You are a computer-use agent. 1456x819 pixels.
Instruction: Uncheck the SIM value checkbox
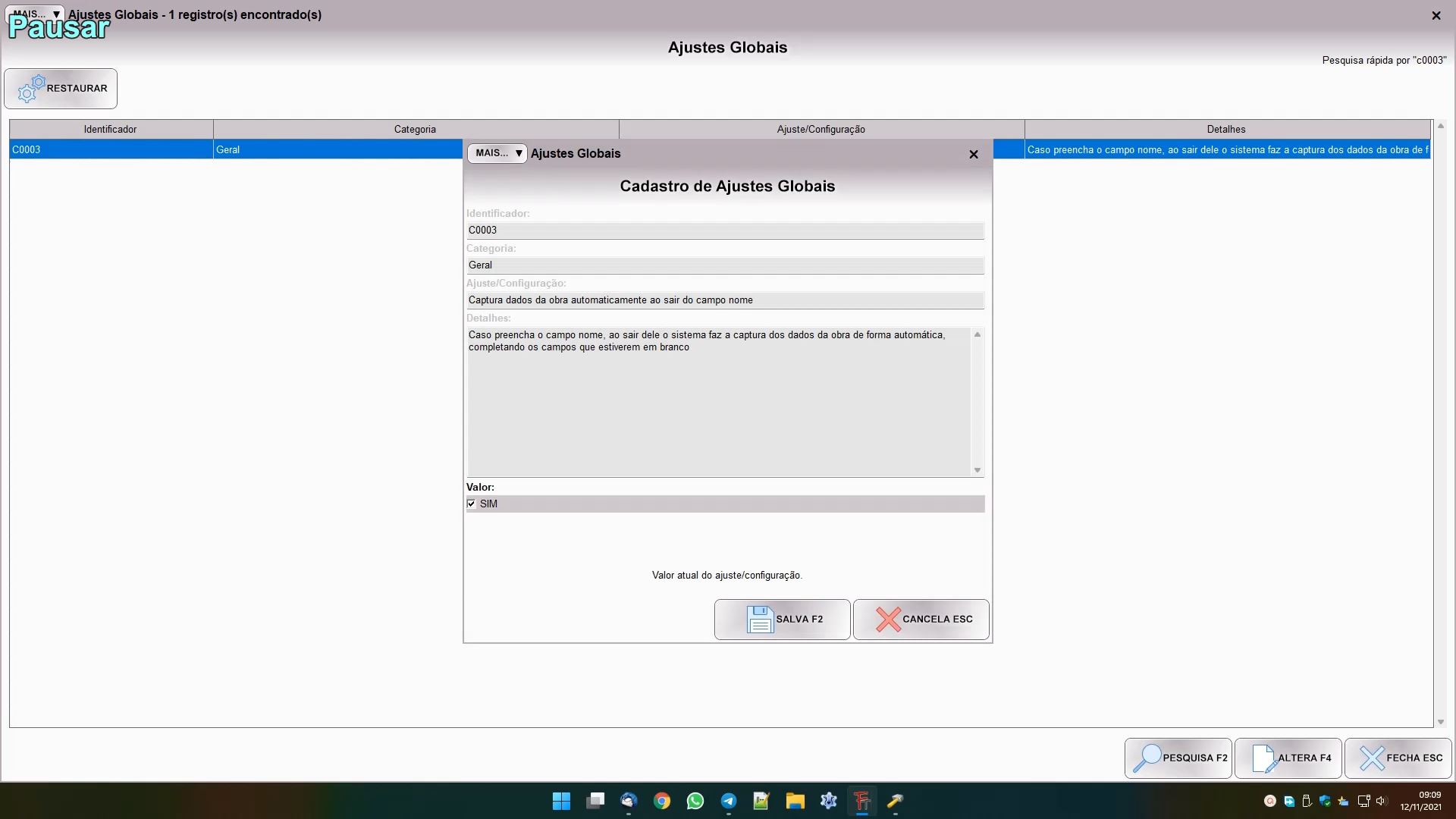472,504
